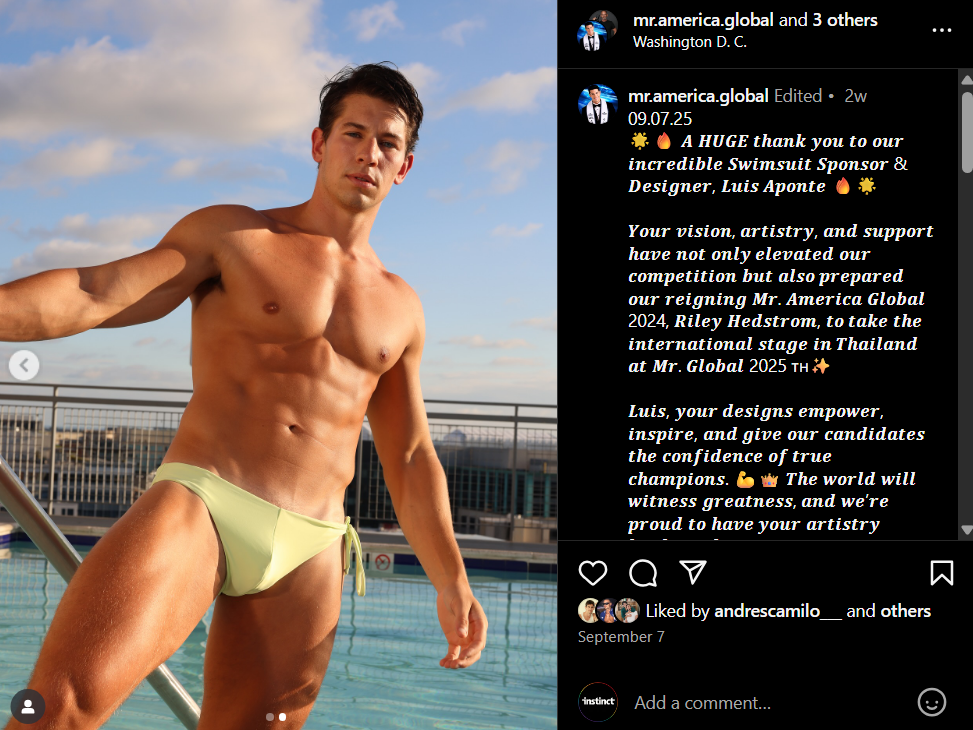Open the Washington D. C. location
The width and height of the screenshot is (973, 730).
(689, 42)
